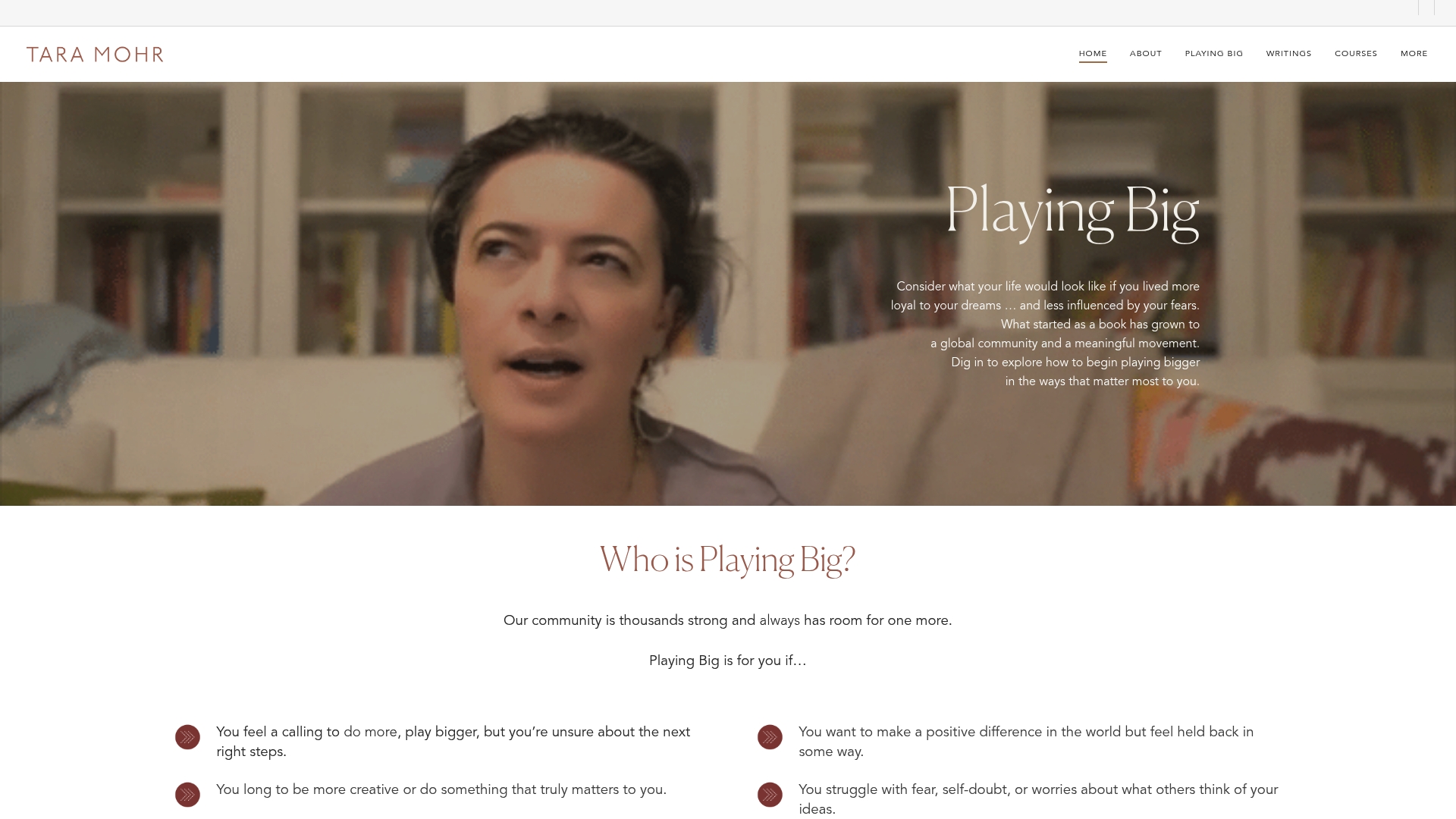Click the 'Playing Big' hero title
The width and height of the screenshot is (1456, 819).
[1072, 212]
